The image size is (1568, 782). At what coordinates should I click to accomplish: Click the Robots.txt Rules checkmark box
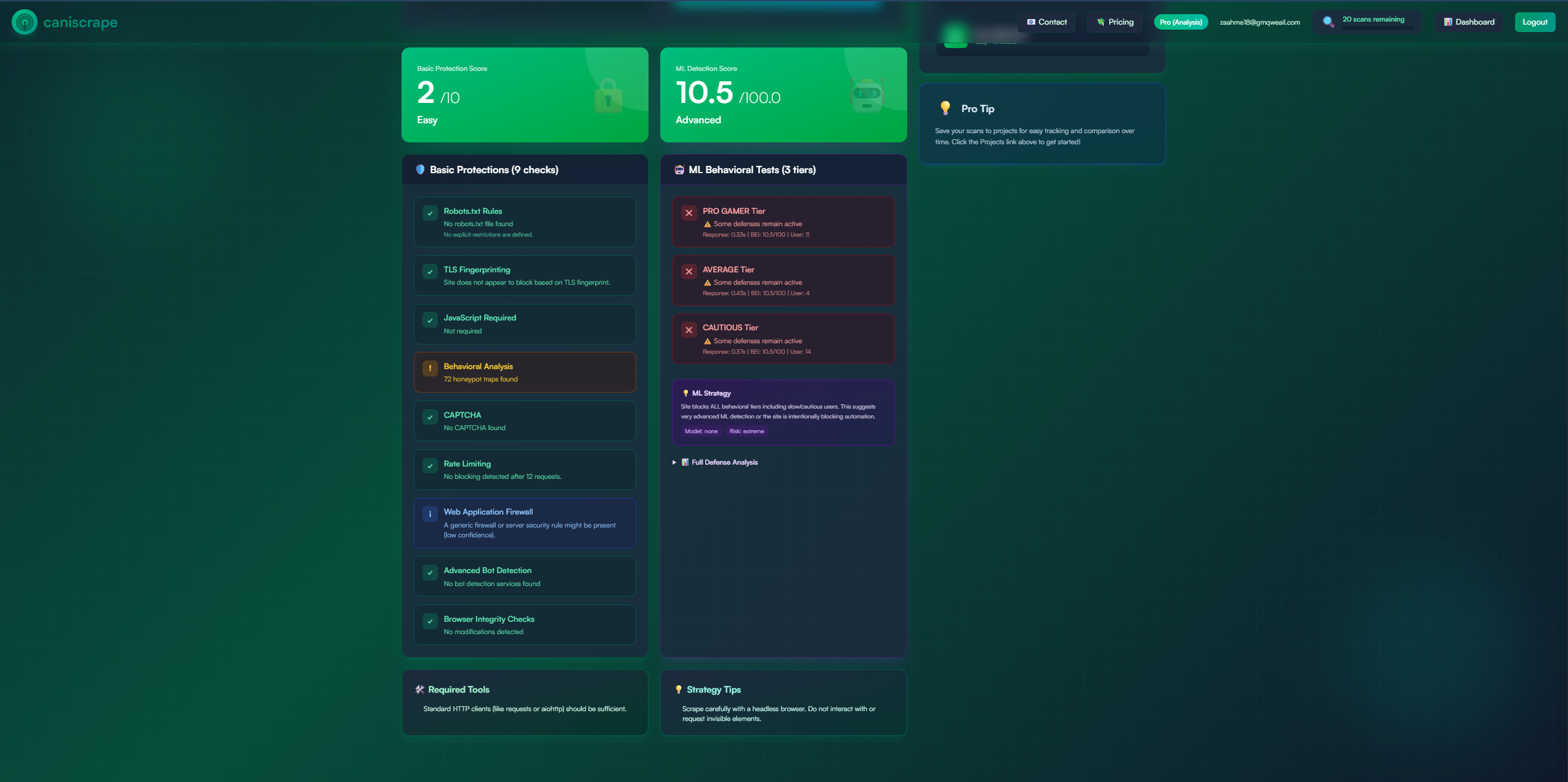[430, 213]
